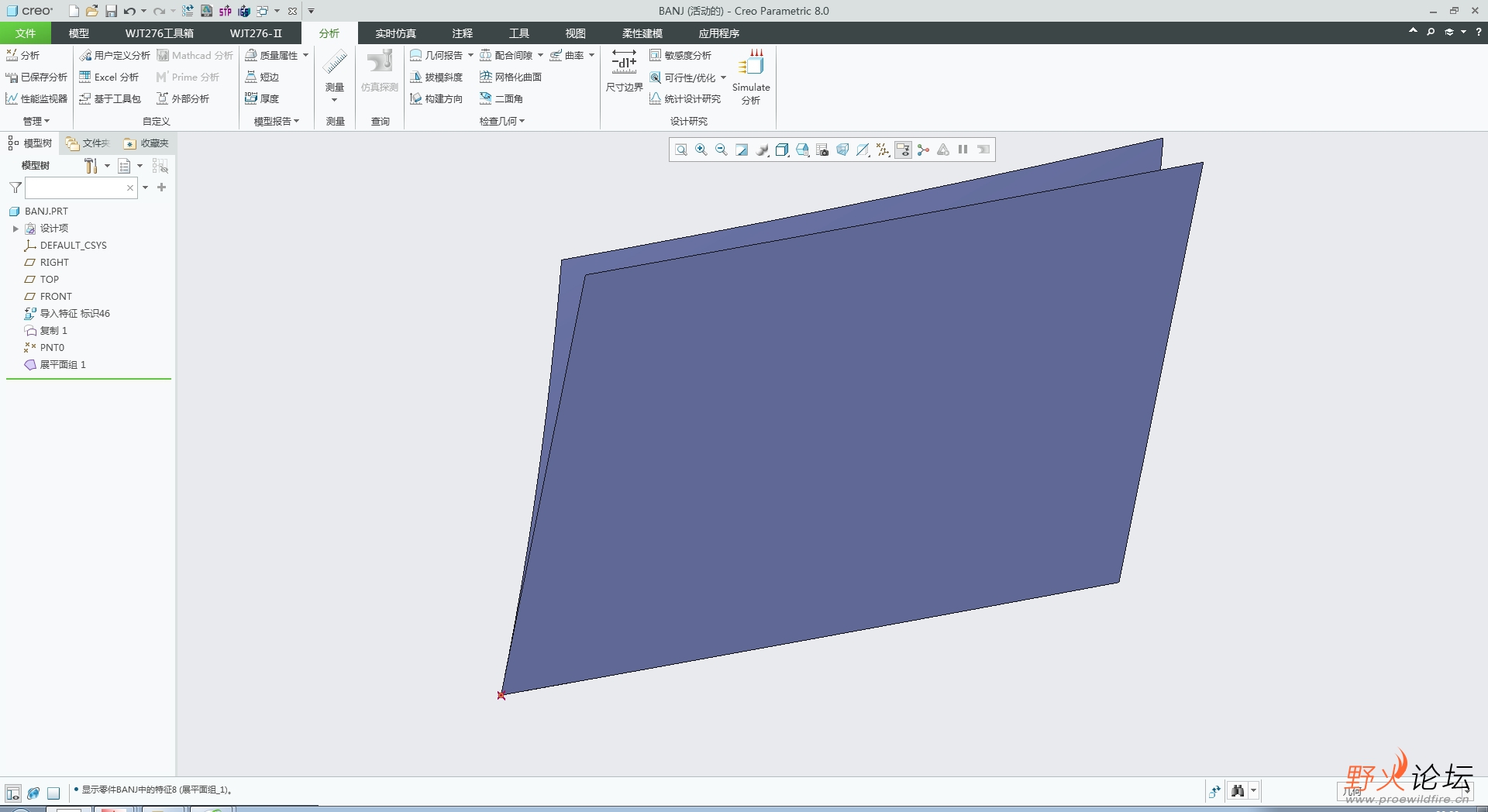Viewport: 1488px width, 812px height.
Task: Toggle the model tree pane icon in status bar
Action: tap(12, 793)
